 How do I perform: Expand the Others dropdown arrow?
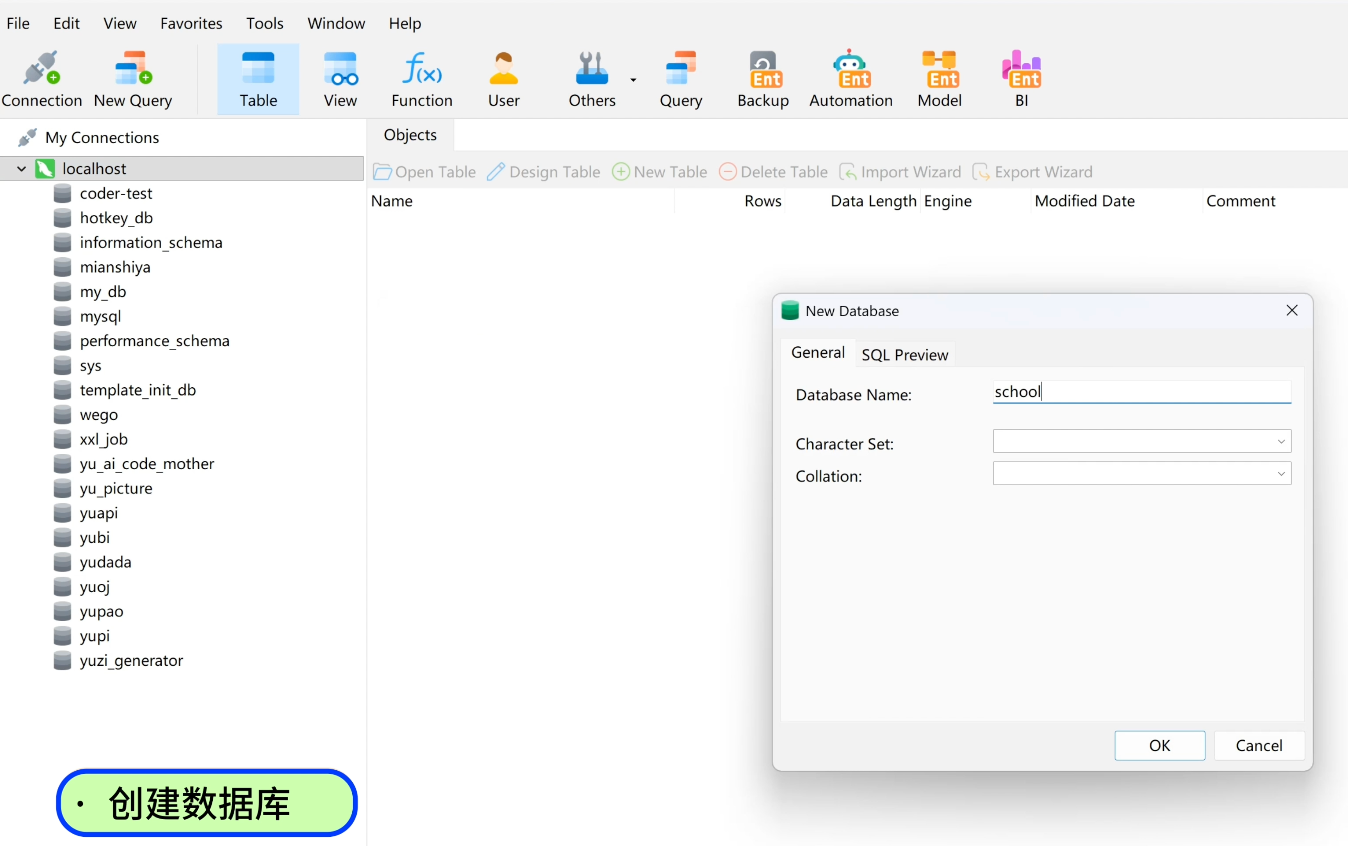tap(633, 80)
